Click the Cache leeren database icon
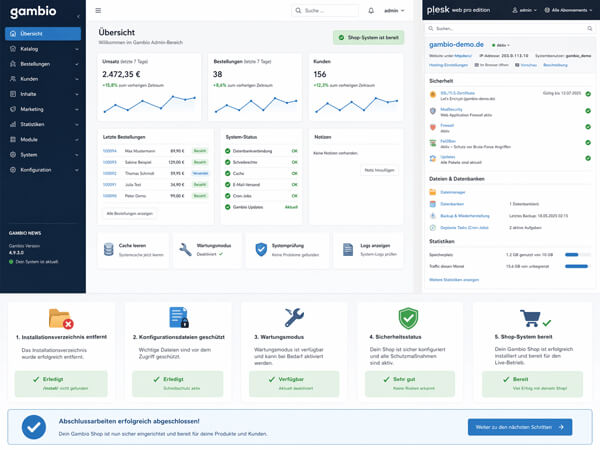The height and width of the screenshot is (450, 600). point(109,249)
